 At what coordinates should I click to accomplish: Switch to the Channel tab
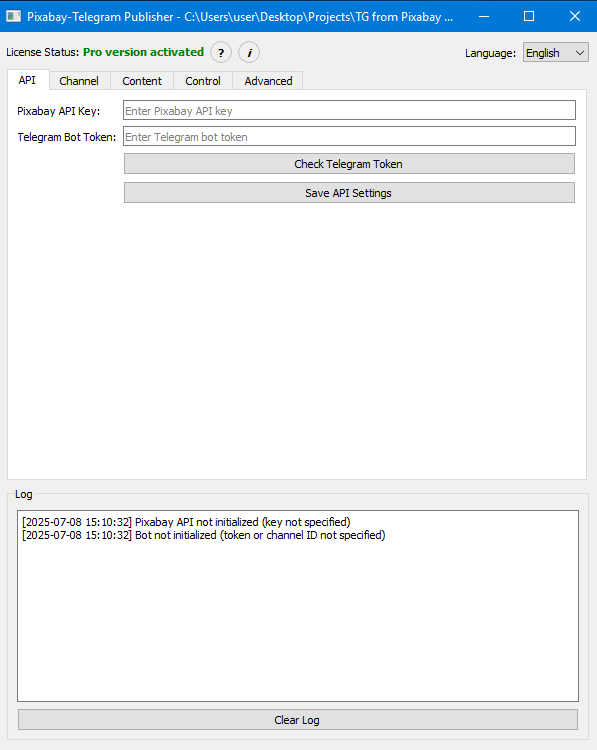tap(79, 81)
